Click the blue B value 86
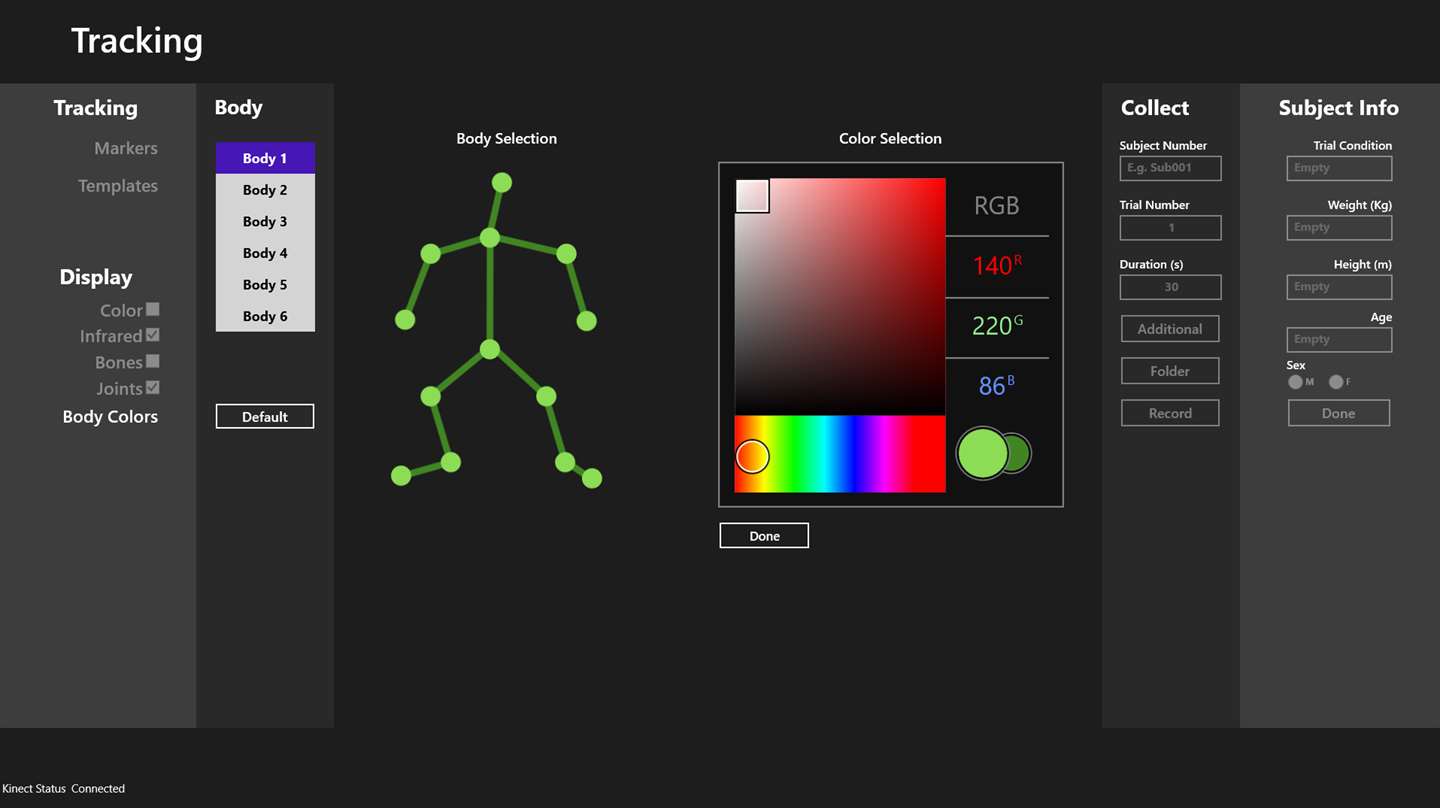Viewport: 1440px width, 808px height. [x=997, y=386]
